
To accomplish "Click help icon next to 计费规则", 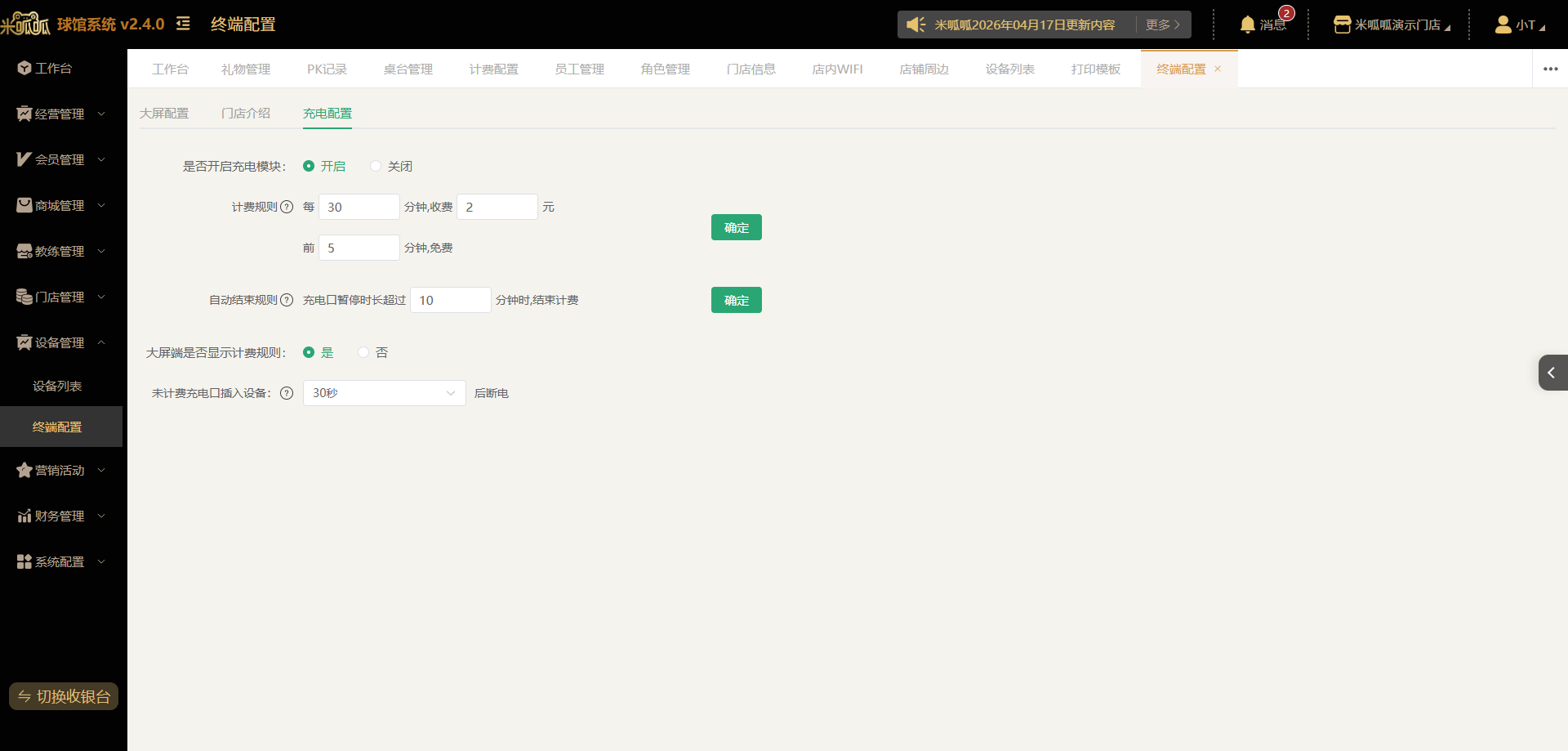I will [287, 207].
